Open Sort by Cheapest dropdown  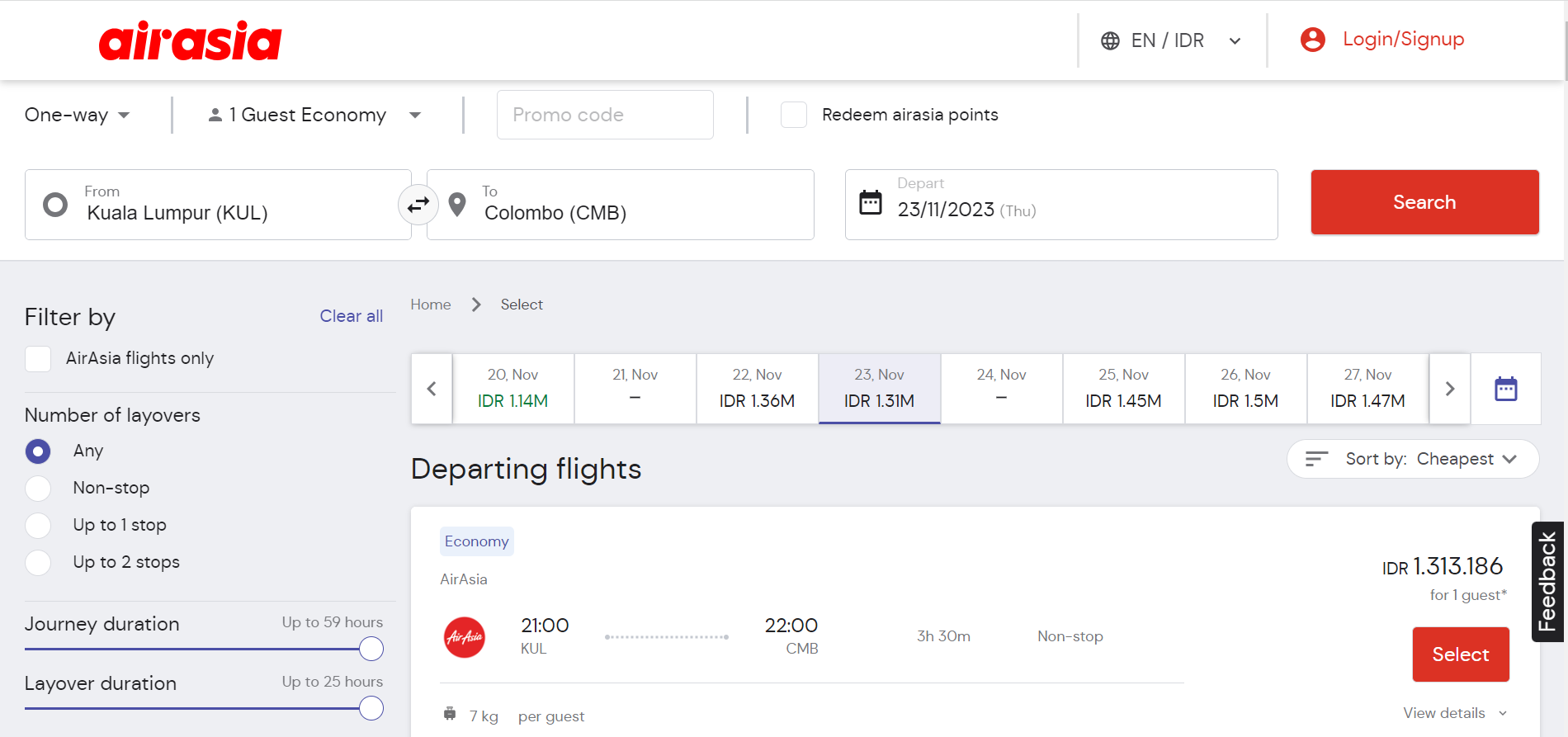click(1412, 459)
